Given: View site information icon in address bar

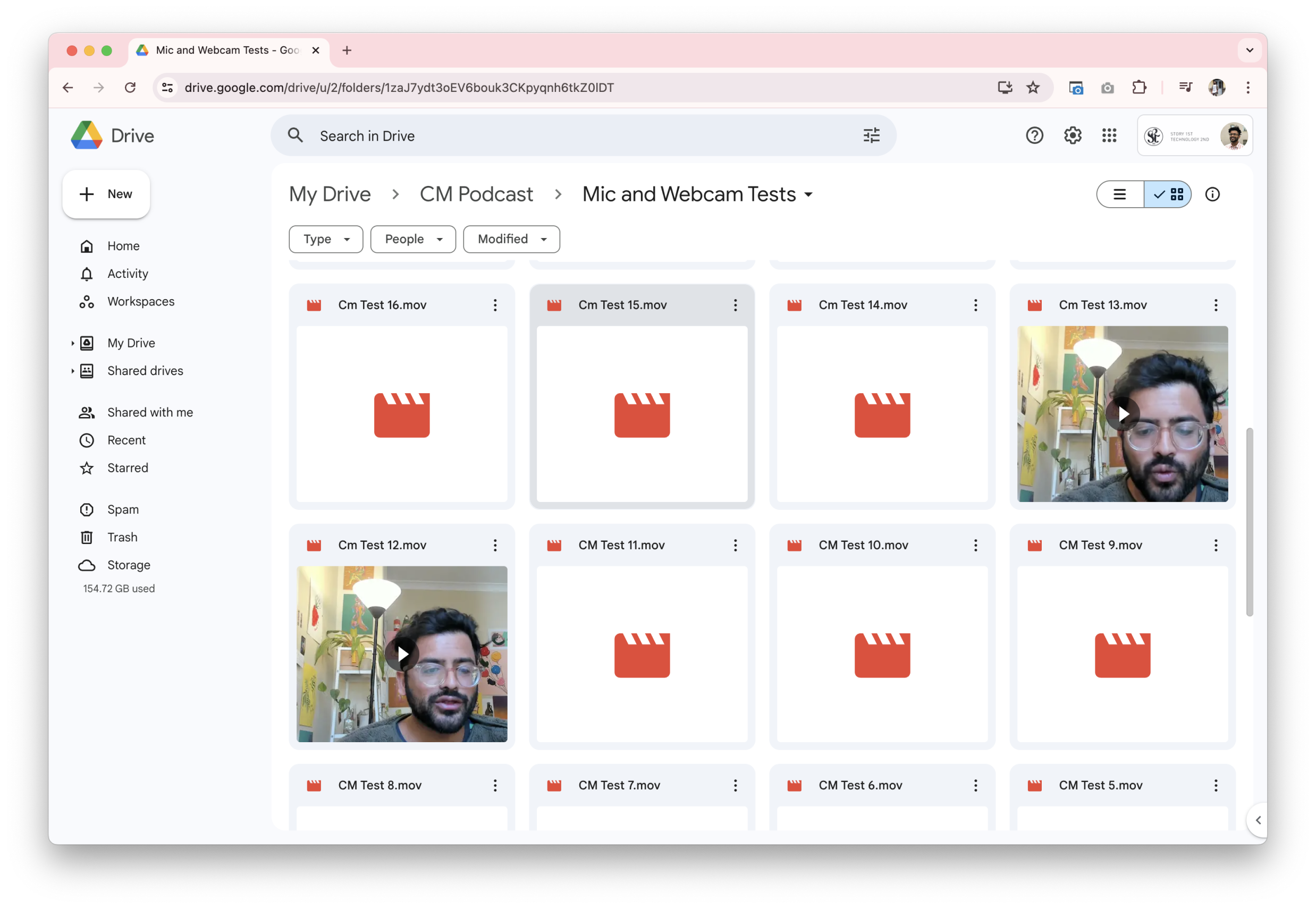Looking at the screenshot, I should click(x=167, y=87).
